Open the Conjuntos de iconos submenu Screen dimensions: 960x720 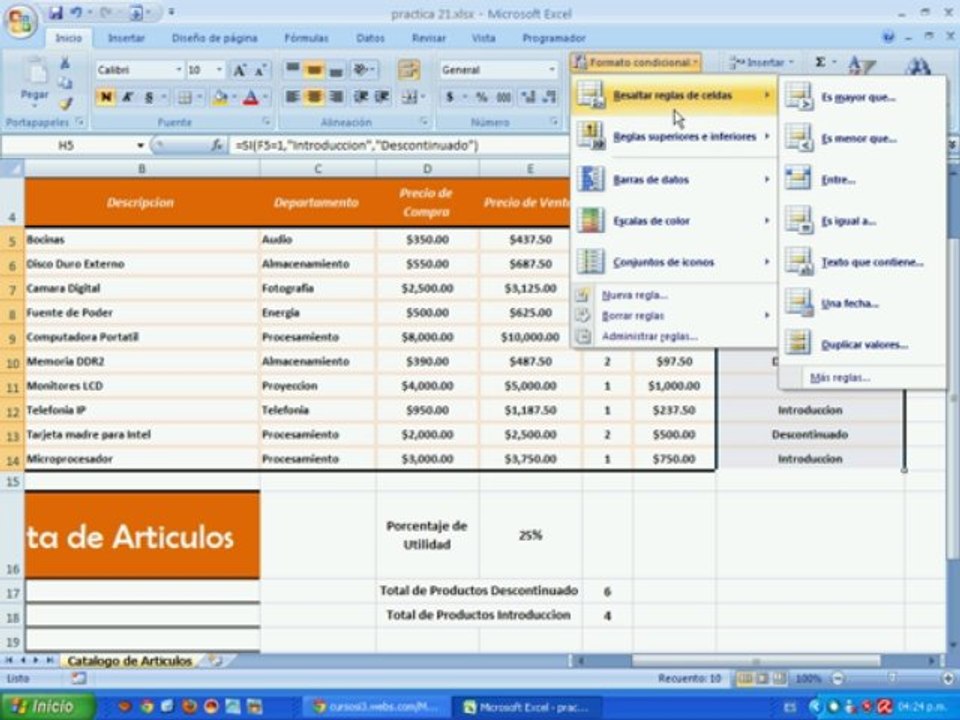click(674, 262)
